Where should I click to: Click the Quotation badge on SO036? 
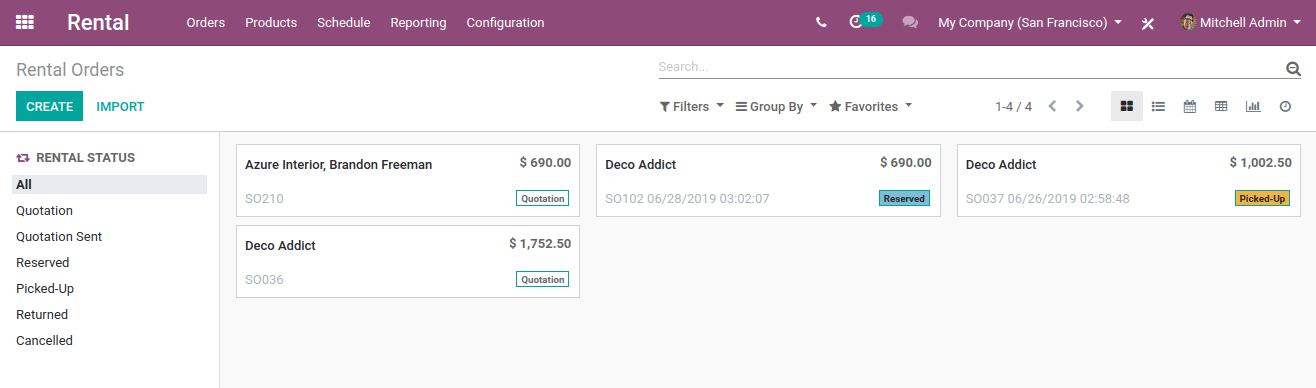[543, 279]
